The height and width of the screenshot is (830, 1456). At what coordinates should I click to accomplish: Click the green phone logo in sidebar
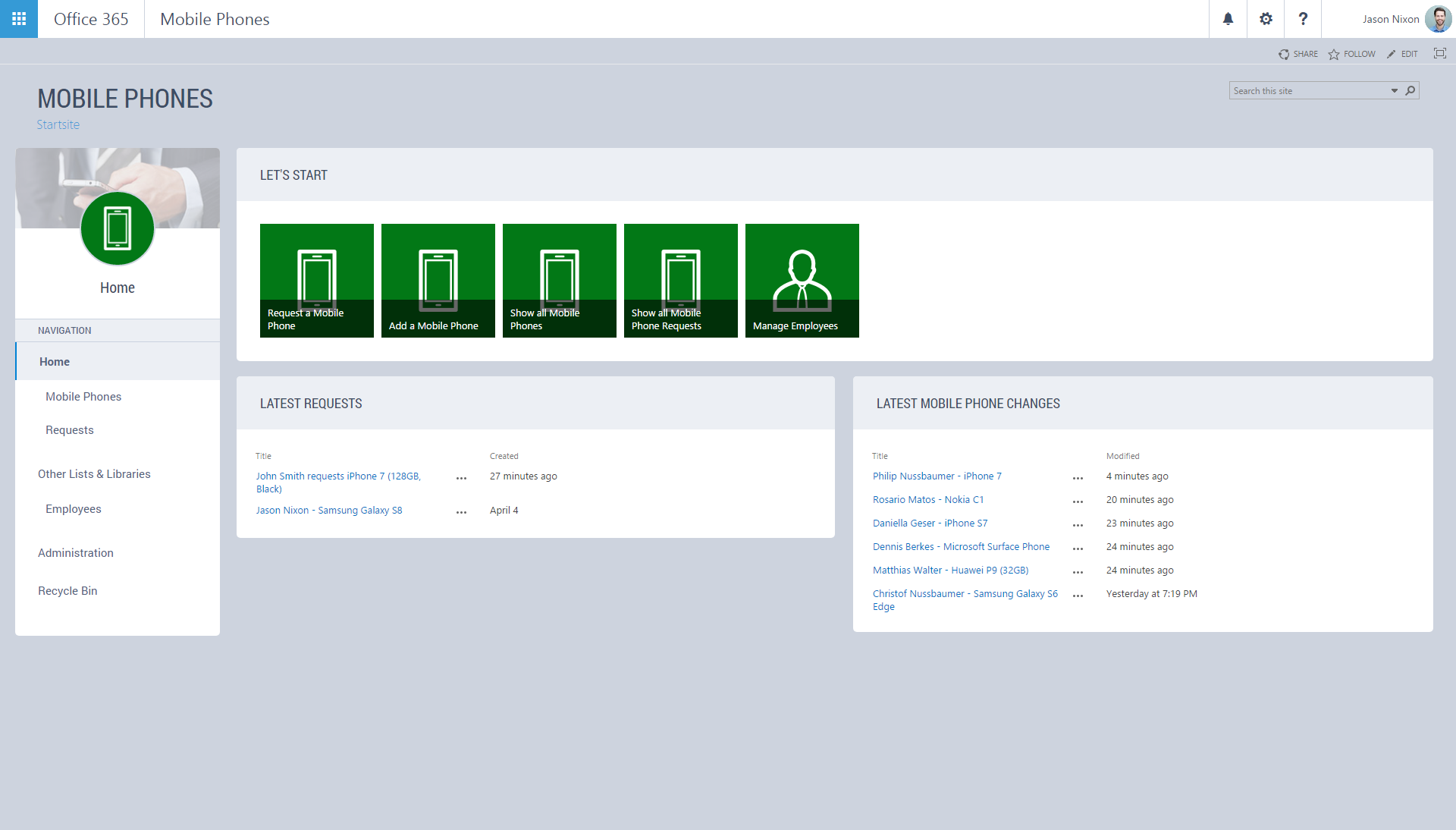(x=118, y=228)
